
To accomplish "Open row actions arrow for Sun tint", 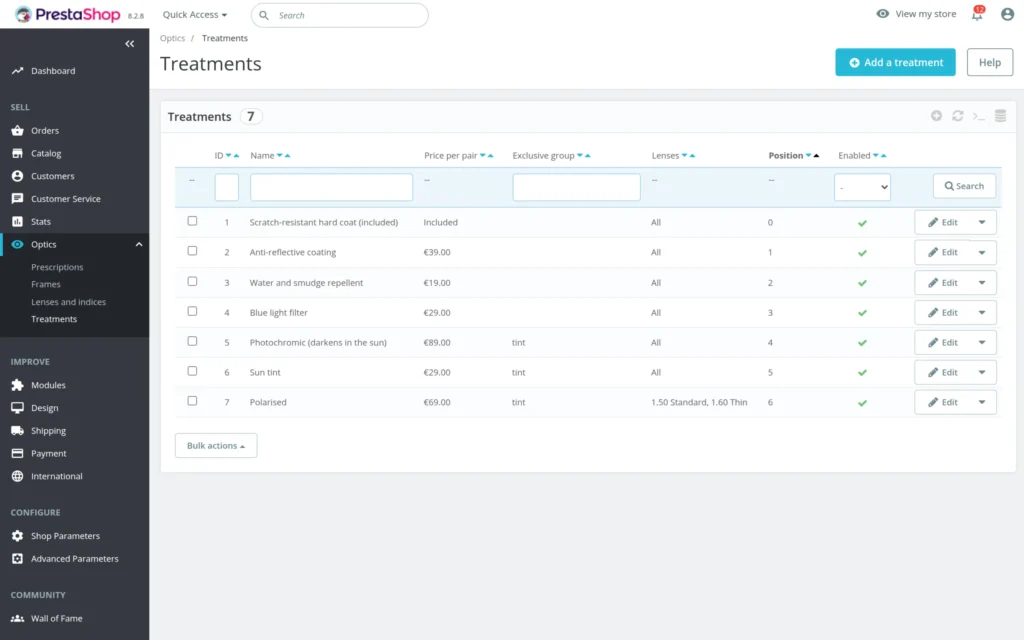I will point(982,372).
